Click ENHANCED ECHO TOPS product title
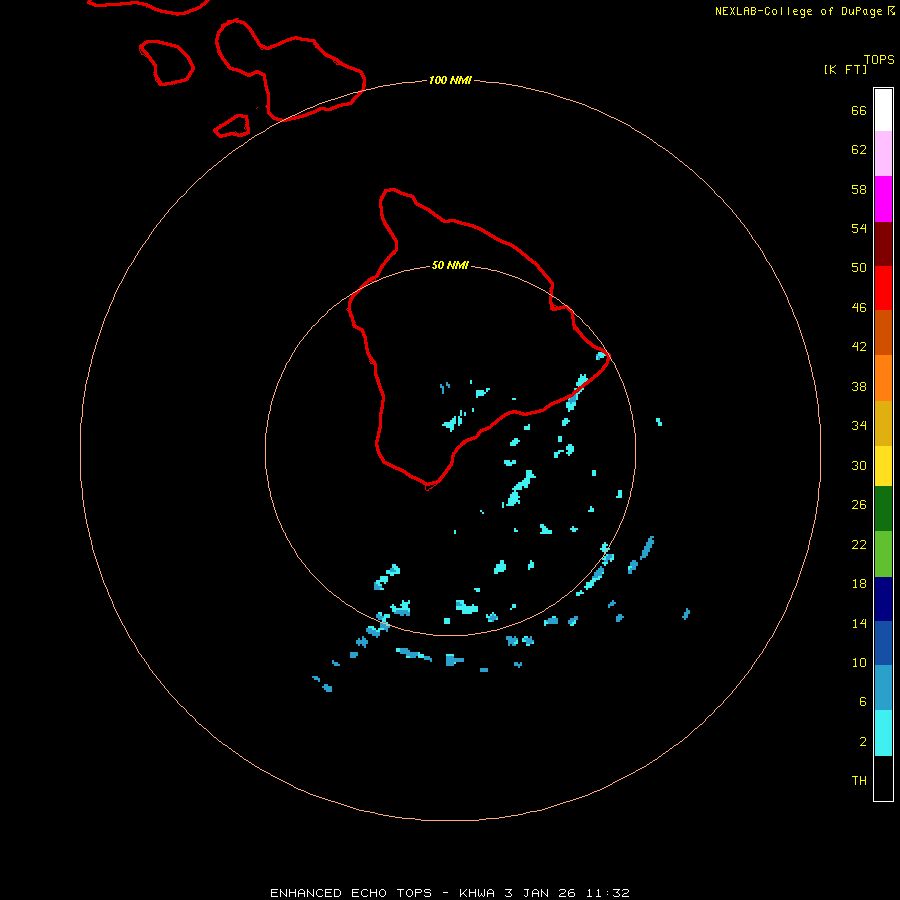The image size is (900, 900). pos(351,893)
